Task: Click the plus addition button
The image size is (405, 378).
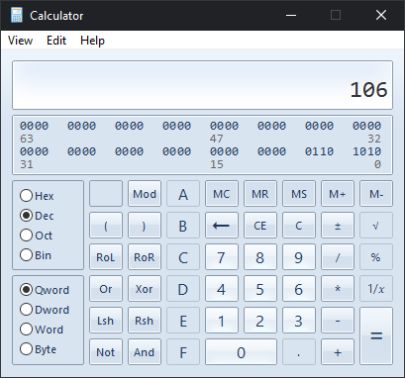Action: click(337, 352)
